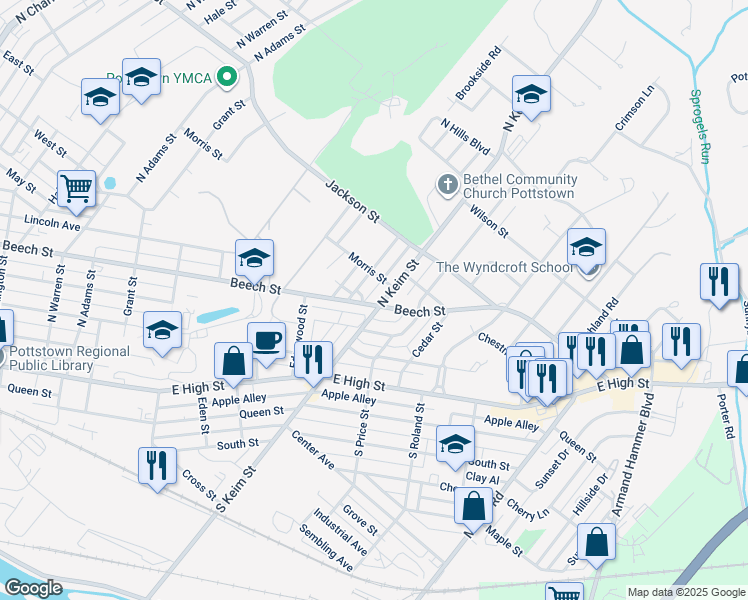748x600 pixels.
Task: Click the Center-left Grant St vertical label
Action: [x=130, y=296]
